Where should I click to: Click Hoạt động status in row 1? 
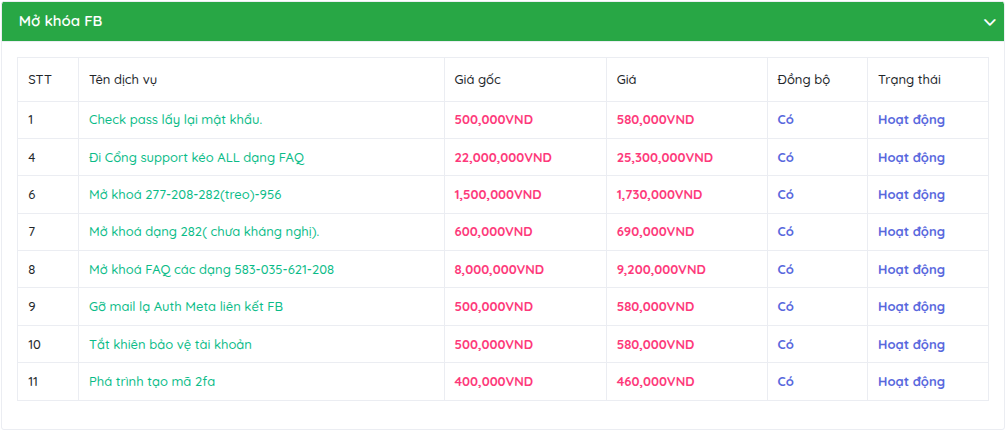point(911,120)
